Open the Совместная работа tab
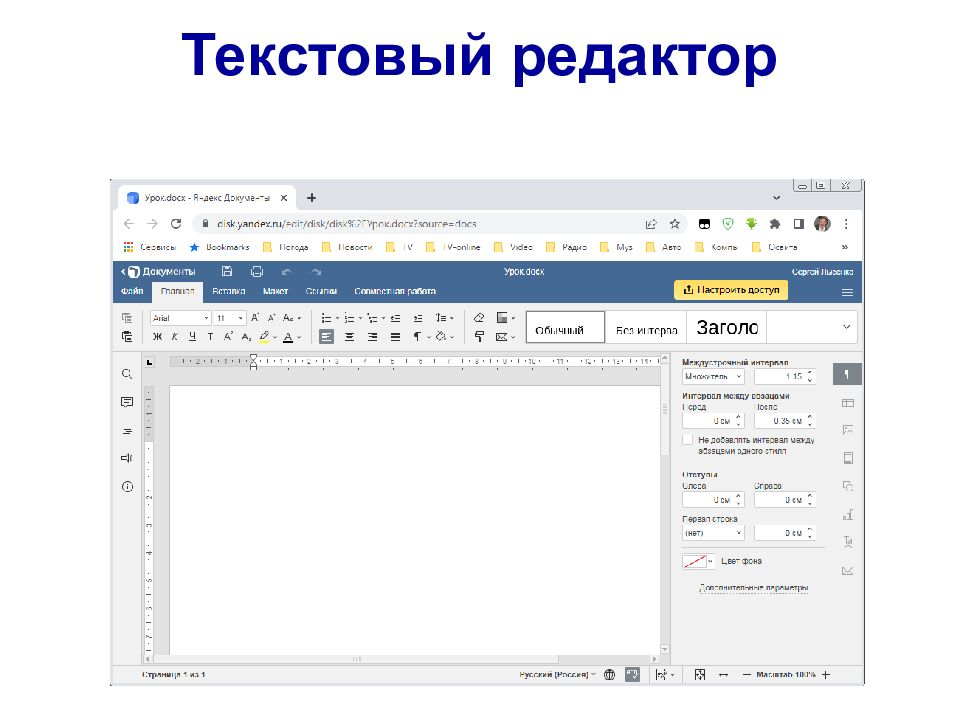This screenshot has width=960, height=720. pos(395,291)
